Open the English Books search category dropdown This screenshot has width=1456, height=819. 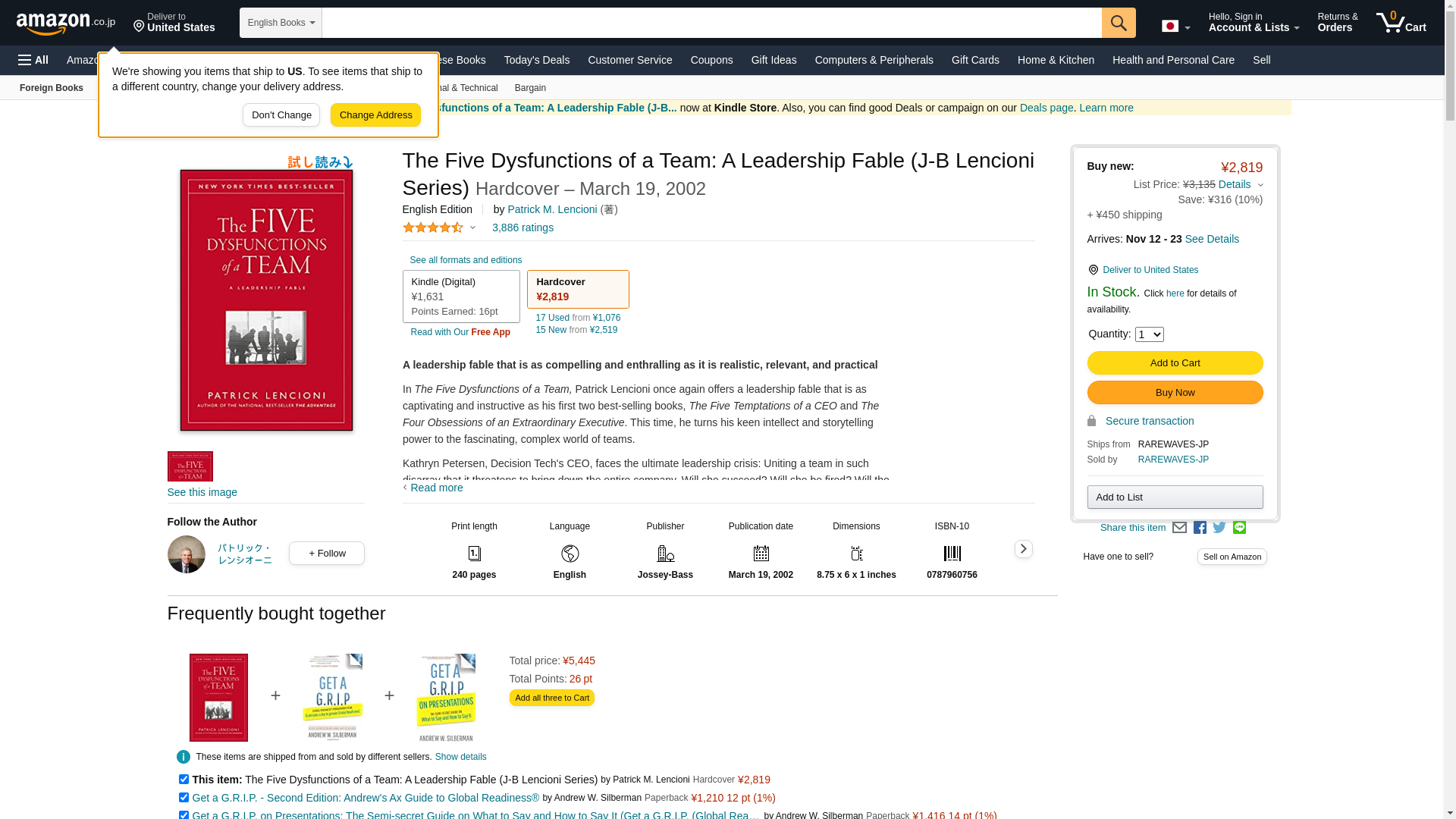click(x=281, y=23)
